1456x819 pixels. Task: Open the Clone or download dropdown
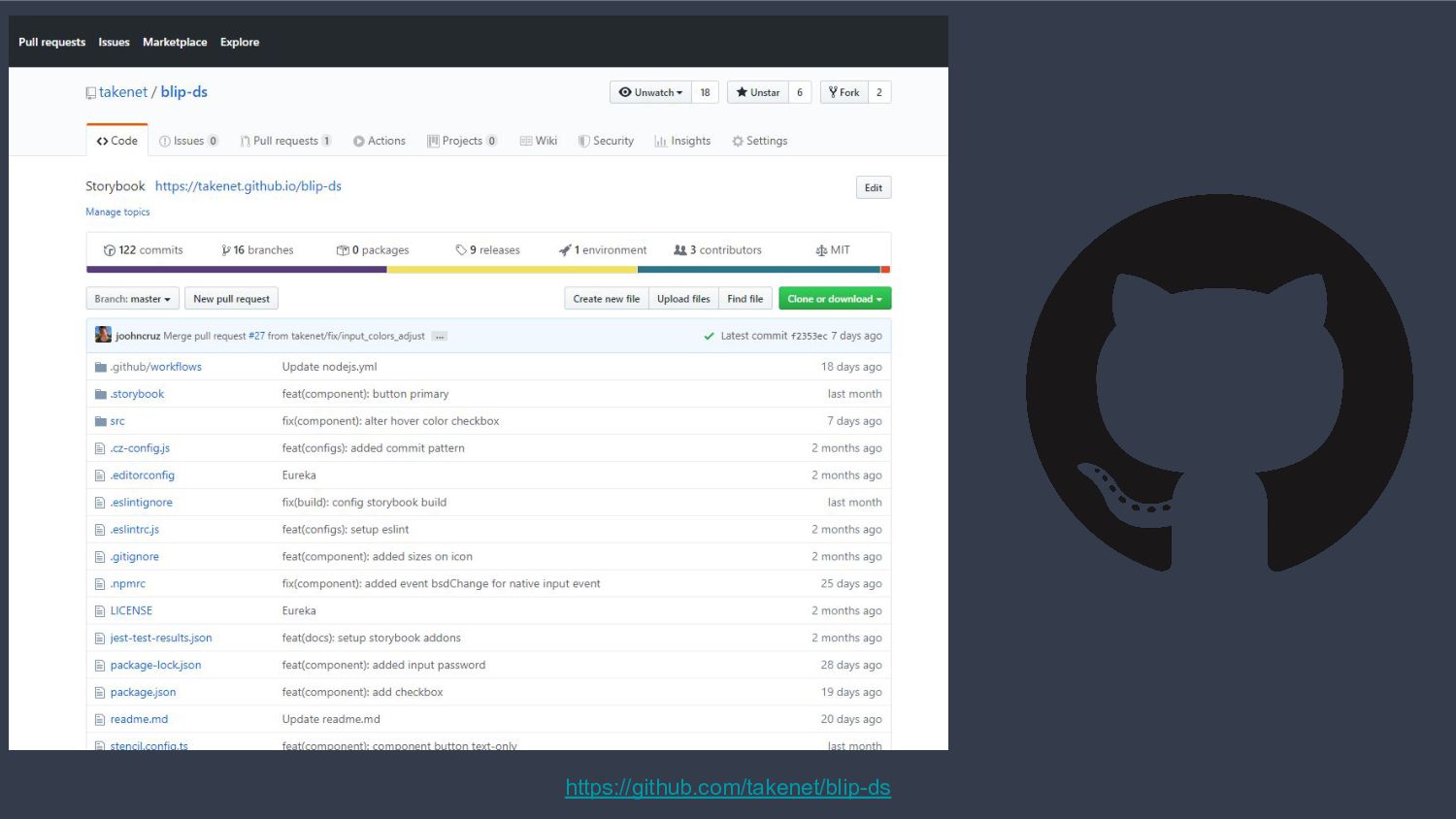tap(835, 299)
